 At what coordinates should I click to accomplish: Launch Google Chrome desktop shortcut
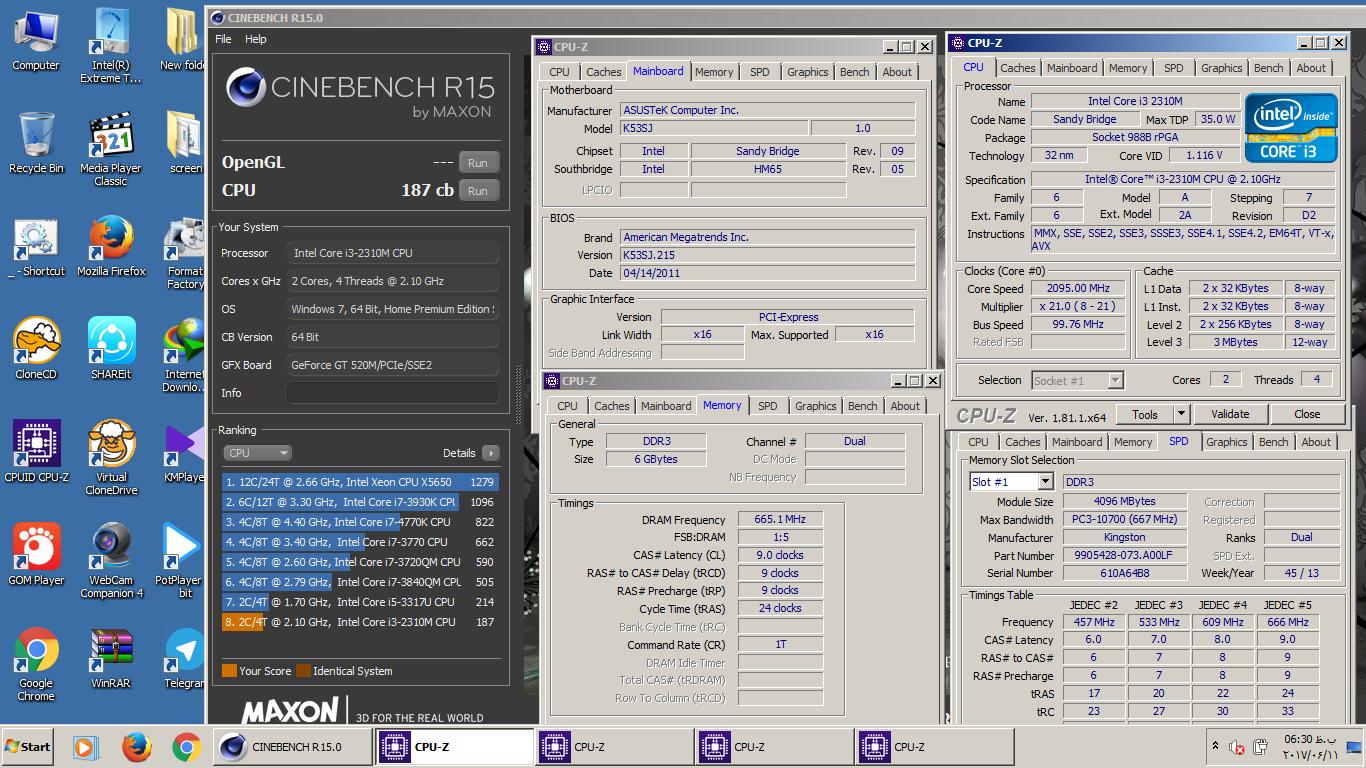point(36,664)
